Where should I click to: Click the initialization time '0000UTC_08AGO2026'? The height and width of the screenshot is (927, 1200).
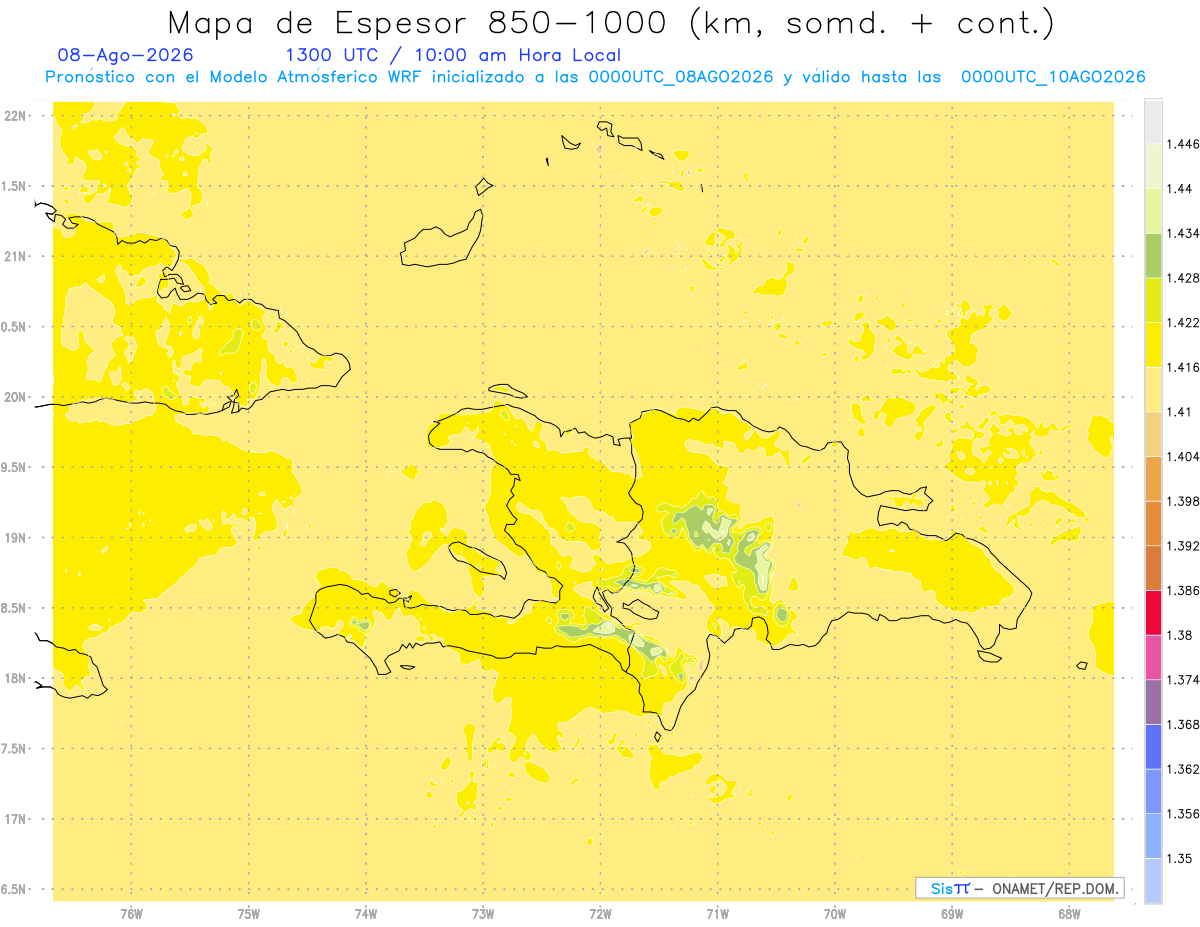[x=681, y=77]
